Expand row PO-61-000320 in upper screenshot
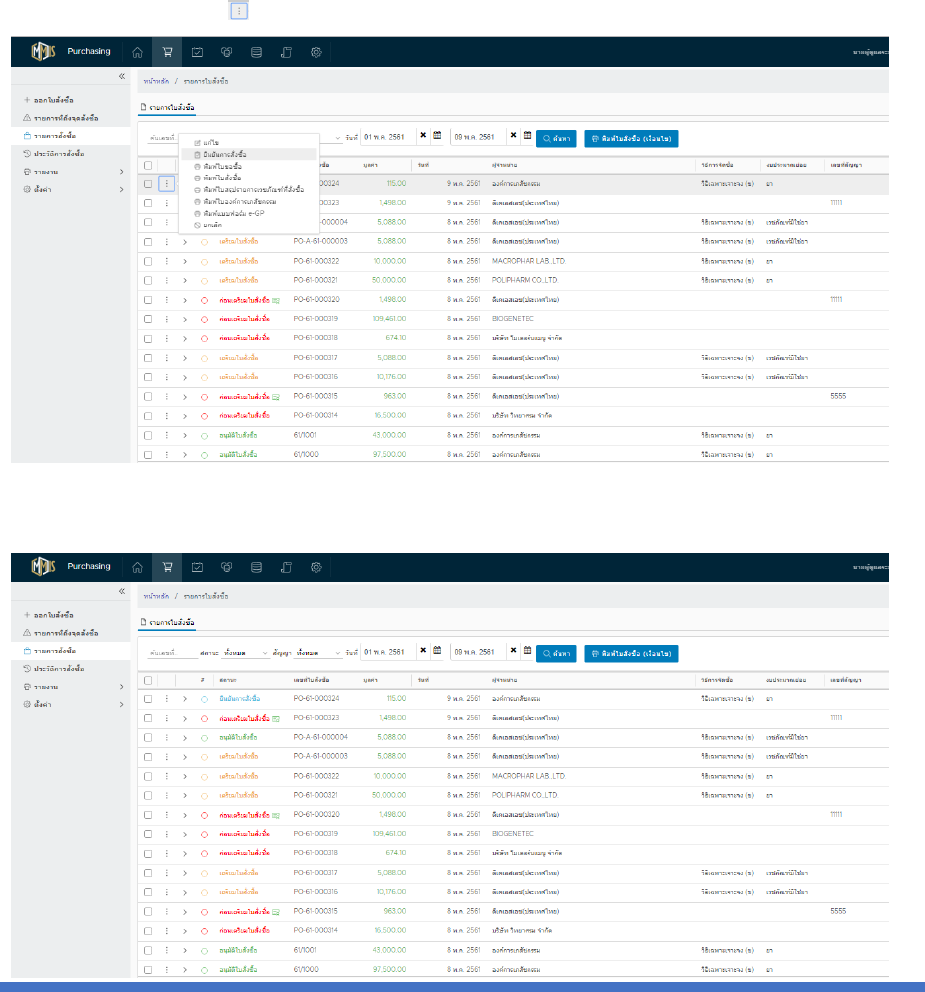The image size is (925, 992). (x=185, y=301)
